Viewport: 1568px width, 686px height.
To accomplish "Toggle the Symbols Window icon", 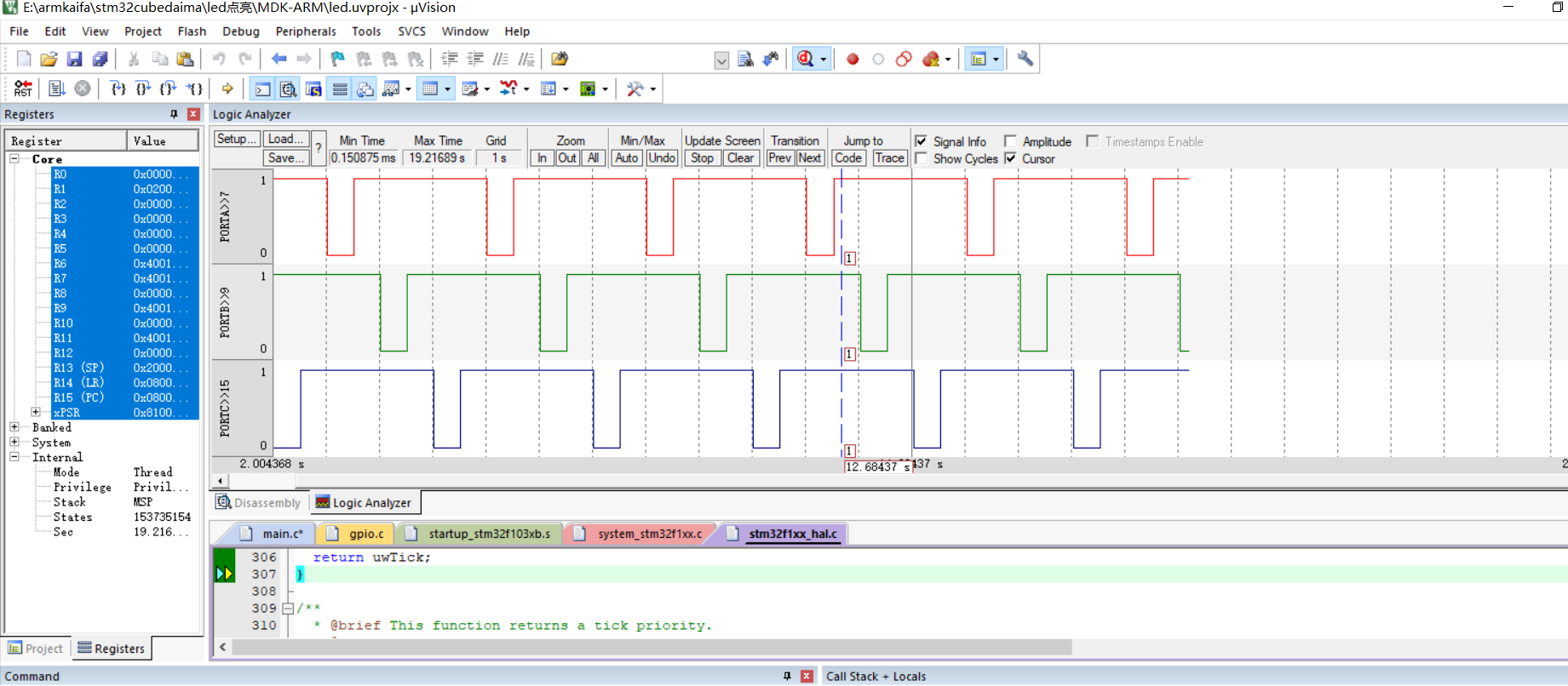I will (314, 89).
